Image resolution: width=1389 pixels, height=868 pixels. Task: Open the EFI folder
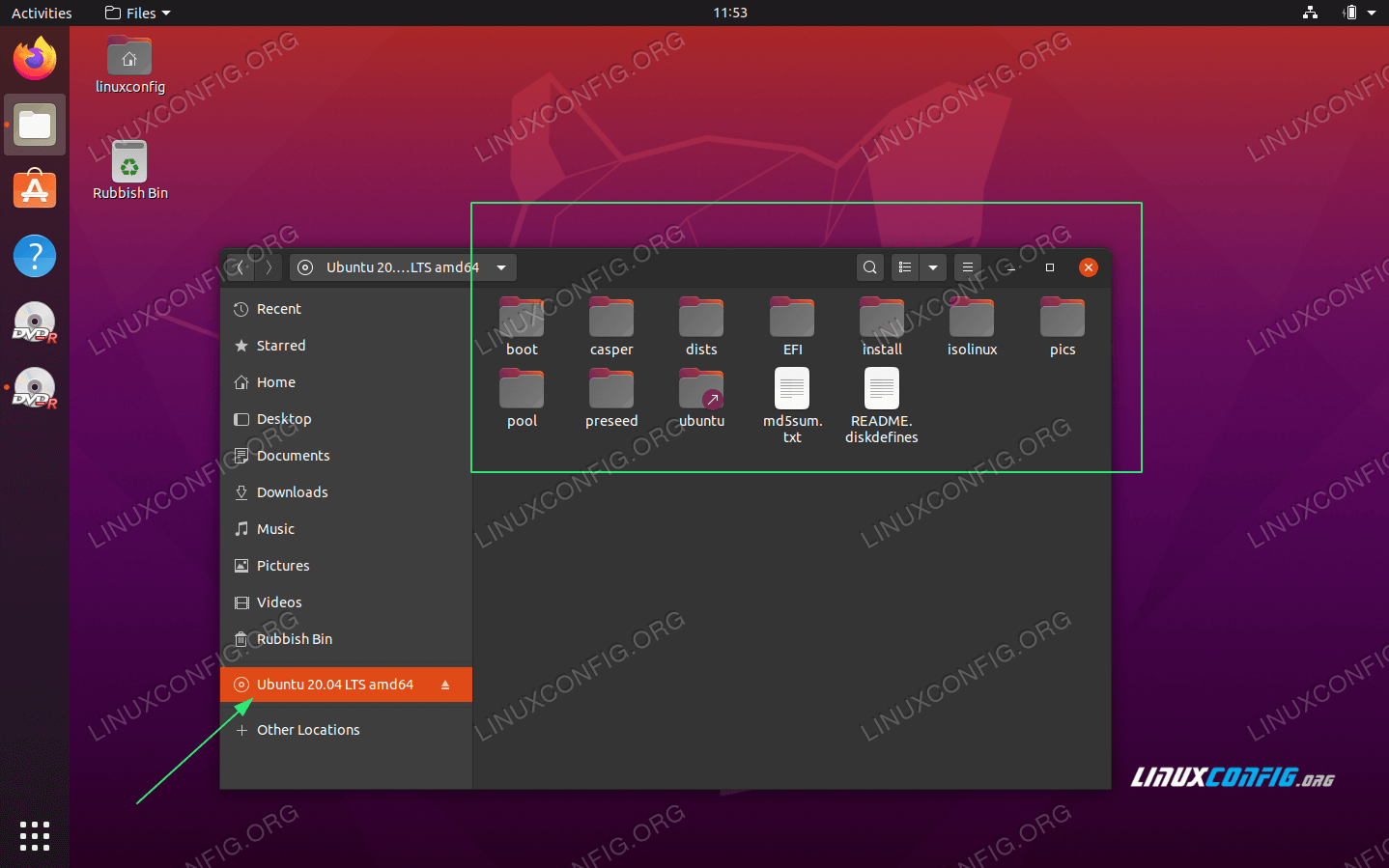(792, 326)
